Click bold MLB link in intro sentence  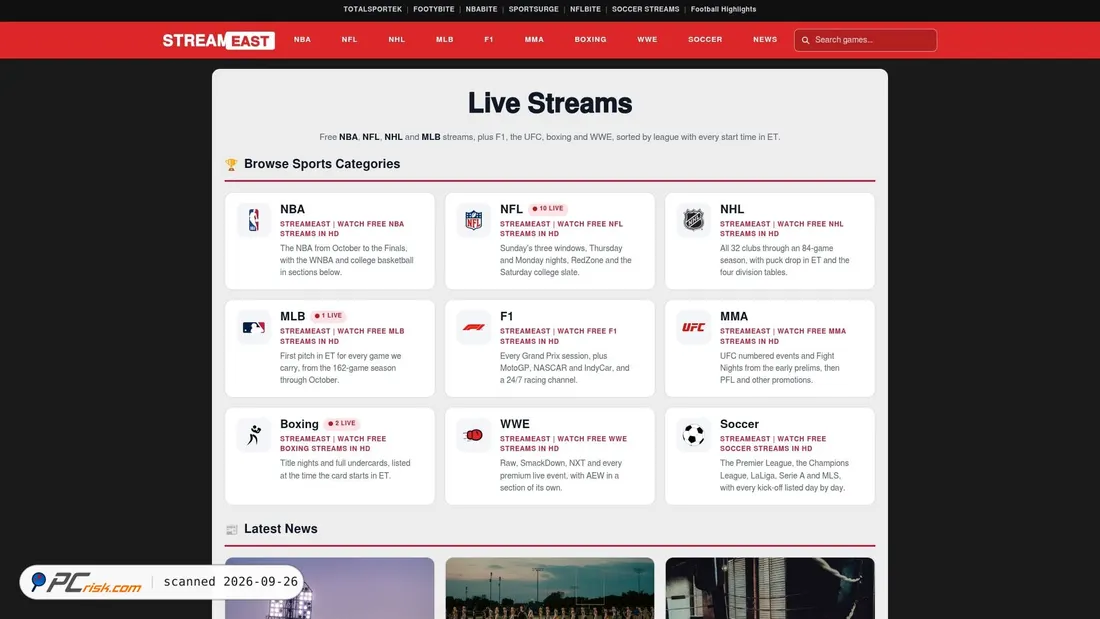431,137
